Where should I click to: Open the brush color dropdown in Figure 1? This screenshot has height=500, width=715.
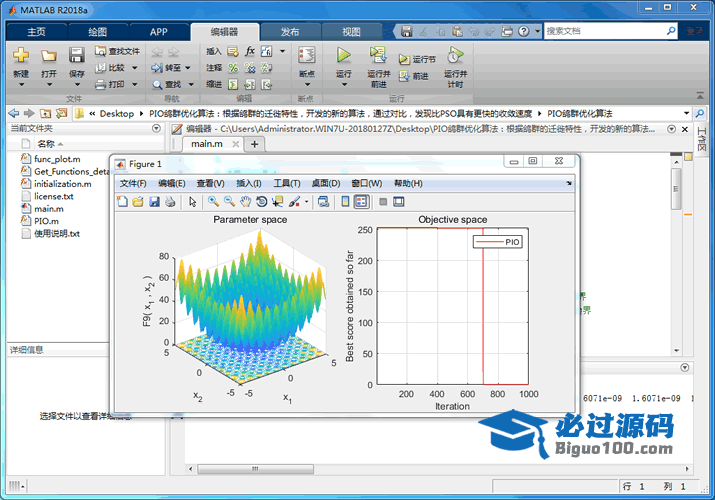tap(306, 201)
